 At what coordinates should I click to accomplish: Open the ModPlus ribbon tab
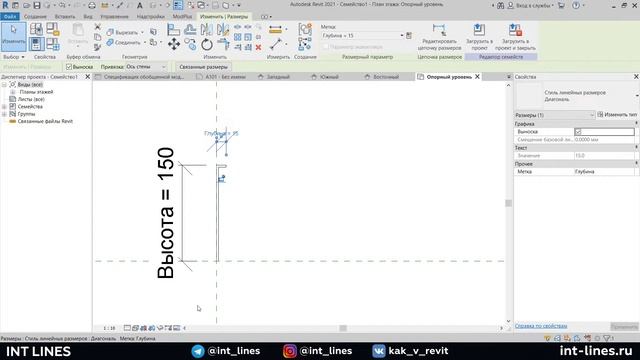[182, 17]
